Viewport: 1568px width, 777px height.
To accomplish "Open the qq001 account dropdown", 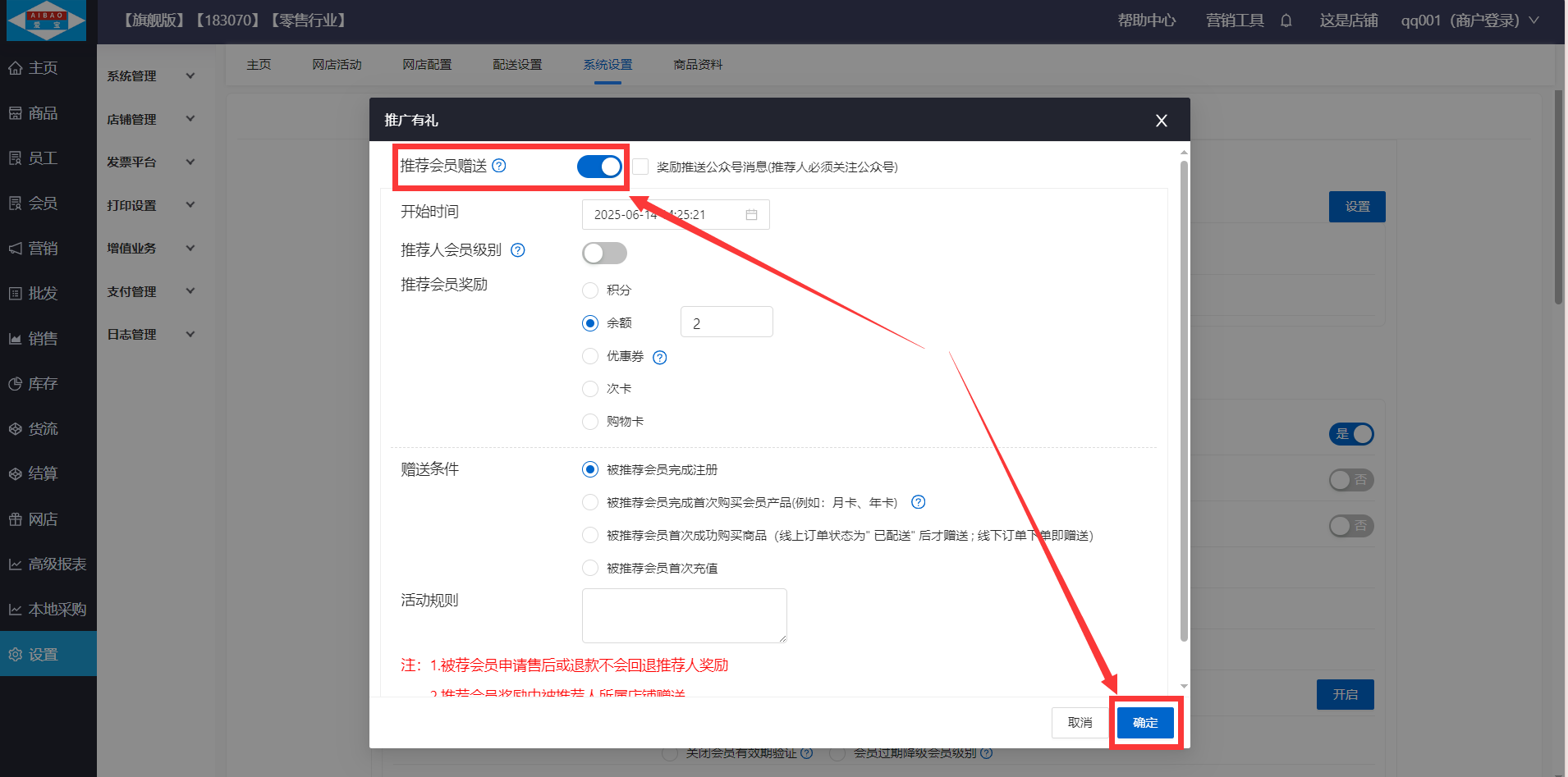I will click(1469, 21).
